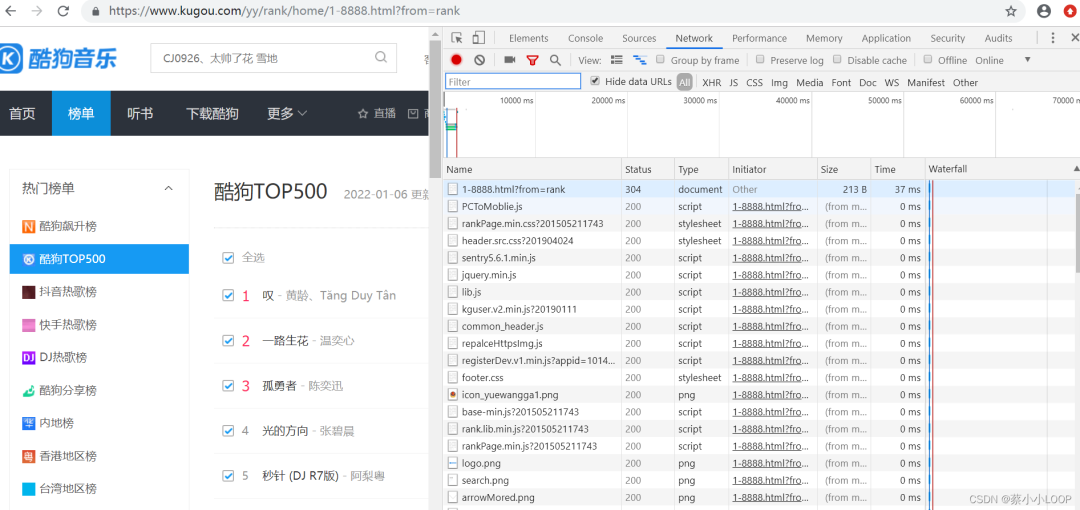Uncheck Hide data URLs checkbox
The height and width of the screenshot is (510, 1080).
[595, 81]
